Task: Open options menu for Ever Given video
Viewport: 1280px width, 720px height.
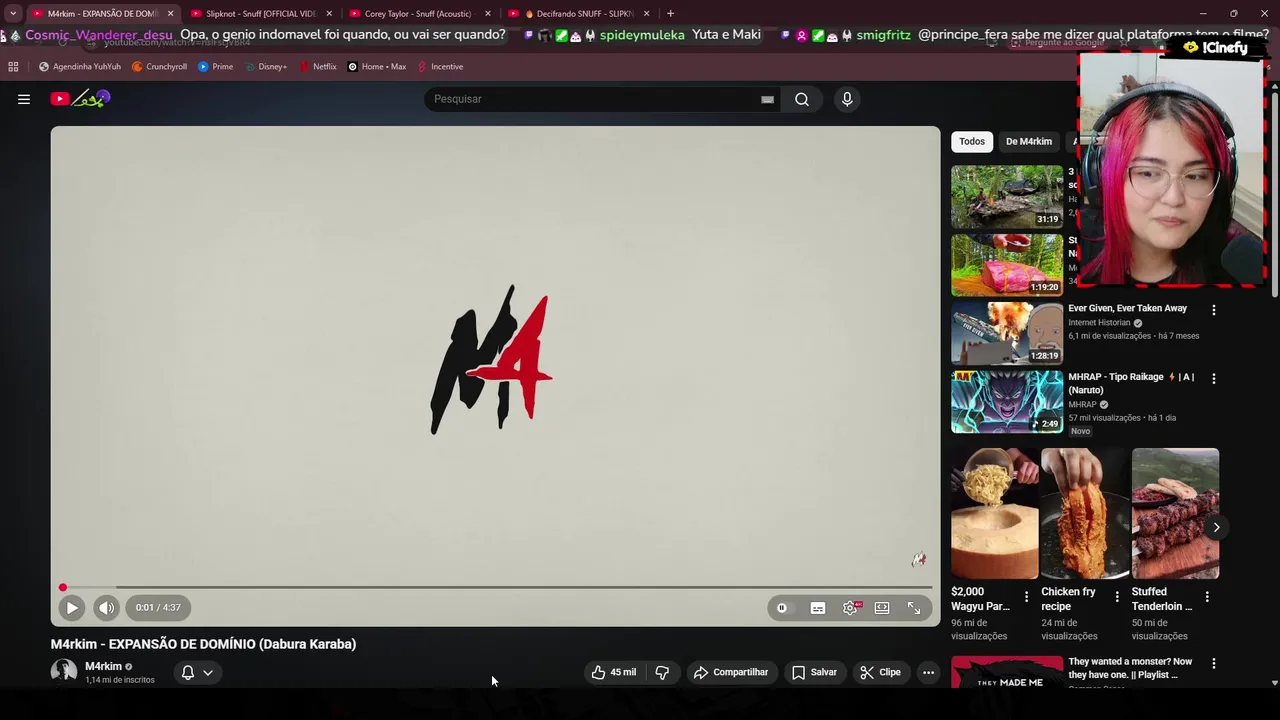Action: tap(1214, 310)
